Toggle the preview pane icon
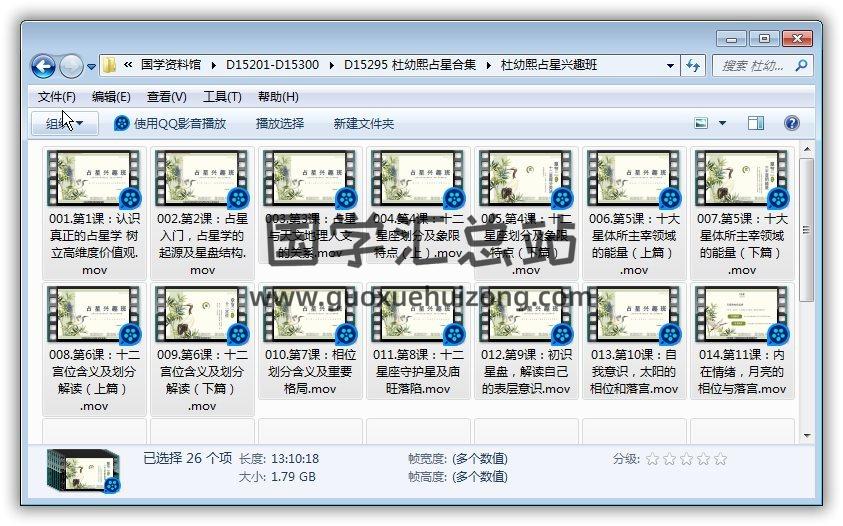 (756, 123)
